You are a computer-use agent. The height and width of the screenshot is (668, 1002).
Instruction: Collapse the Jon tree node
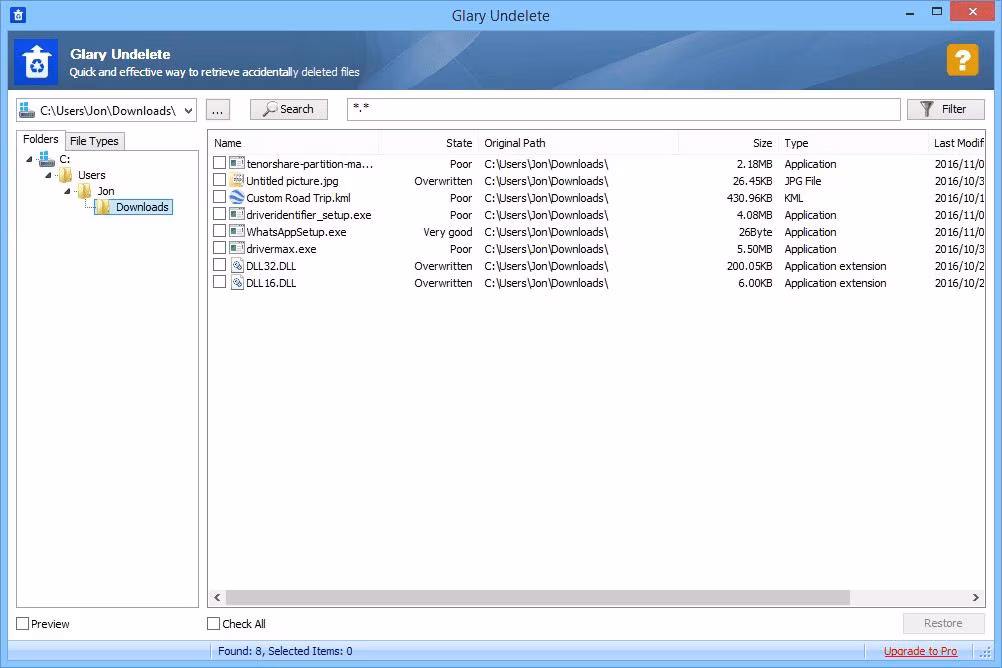[x=67, y=191]
